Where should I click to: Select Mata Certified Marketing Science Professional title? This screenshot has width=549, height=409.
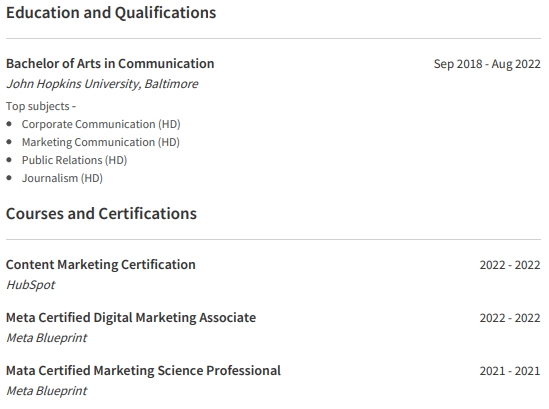click(x=143, y=371)
